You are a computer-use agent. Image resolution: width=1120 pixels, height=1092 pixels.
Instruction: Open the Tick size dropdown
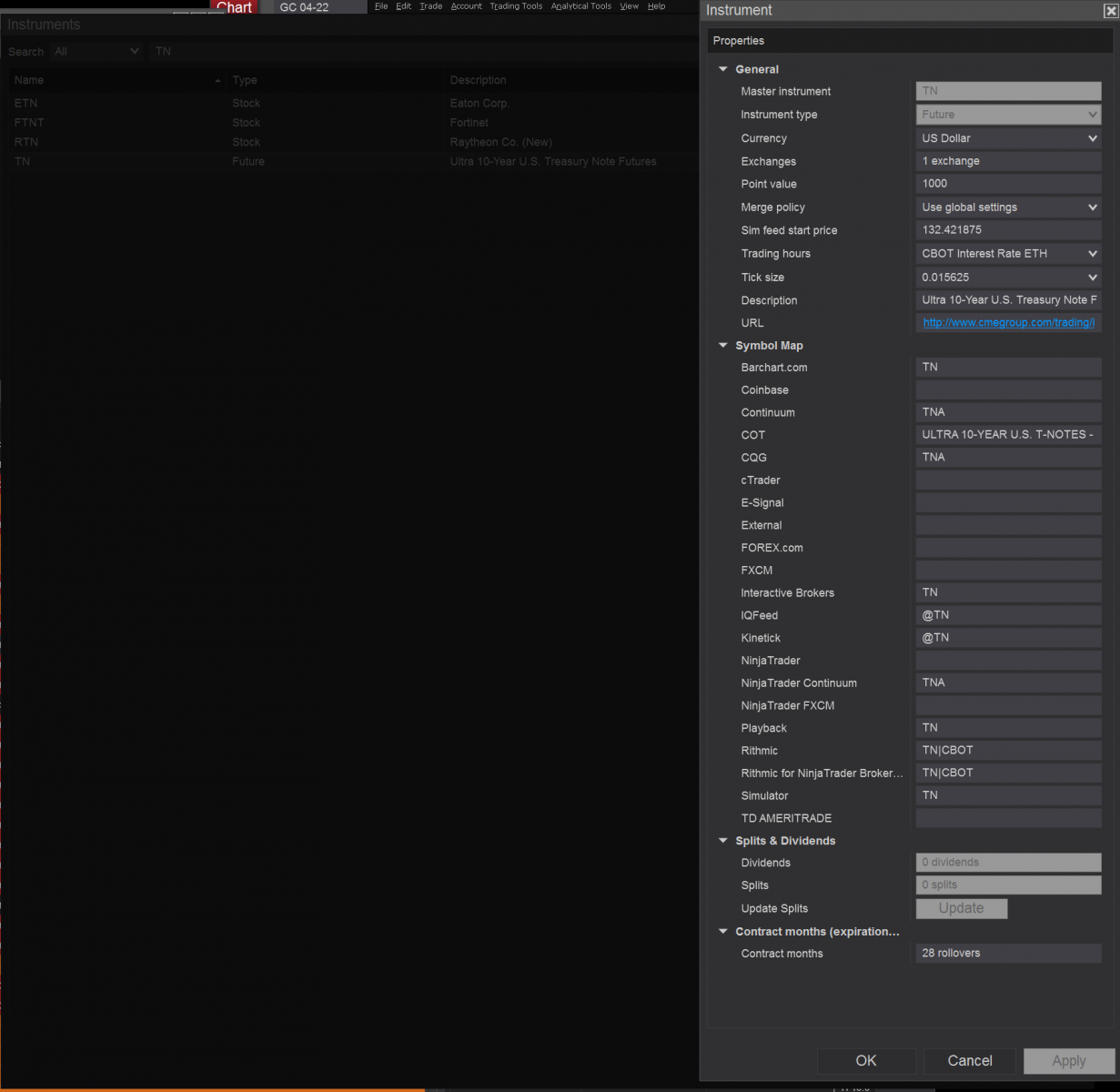coord(1090,277)
